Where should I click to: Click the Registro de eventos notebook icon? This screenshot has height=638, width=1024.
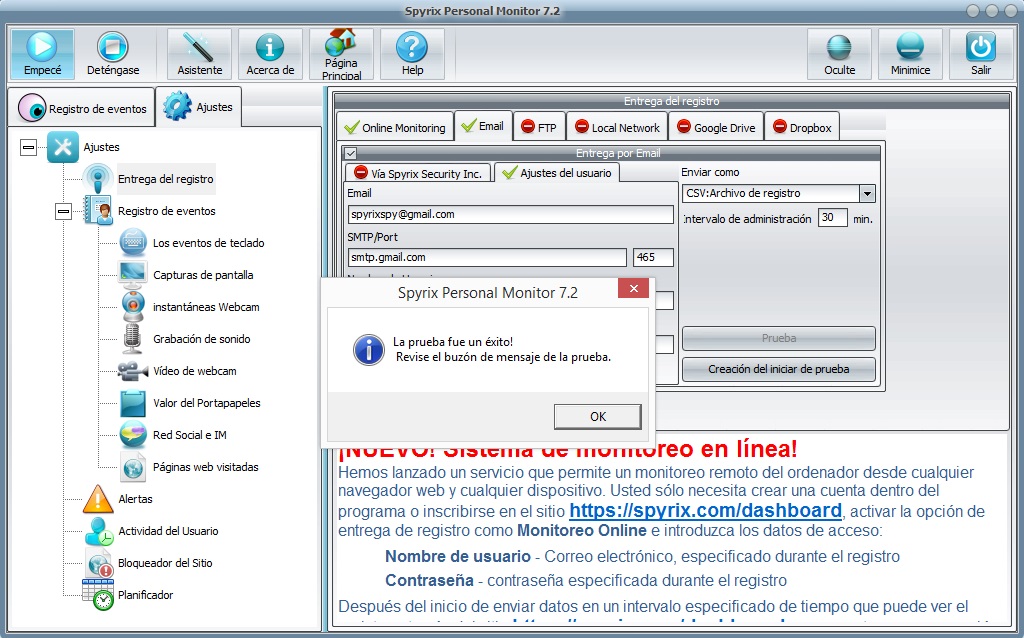[x=98, y=211]
